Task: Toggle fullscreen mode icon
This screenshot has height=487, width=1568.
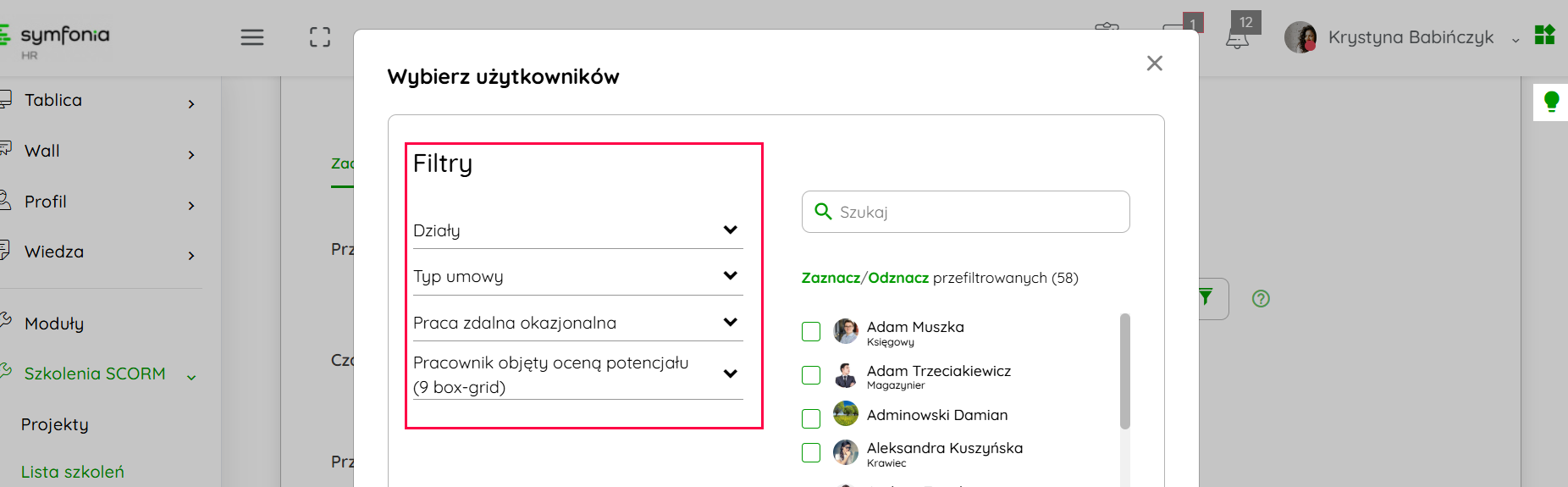Action: pyautogui.click(x=320, y=37)
